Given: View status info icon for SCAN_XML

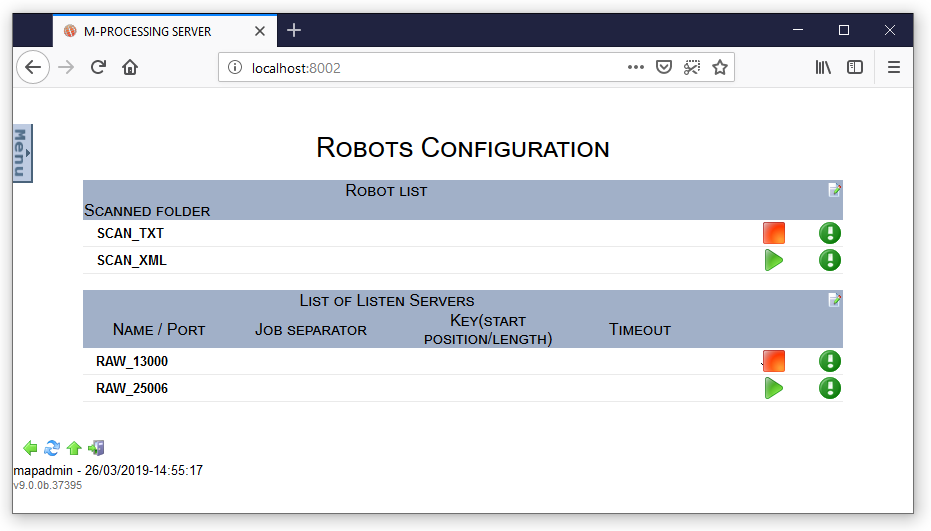Looking at the screenshot, I should tap(829, 260).
